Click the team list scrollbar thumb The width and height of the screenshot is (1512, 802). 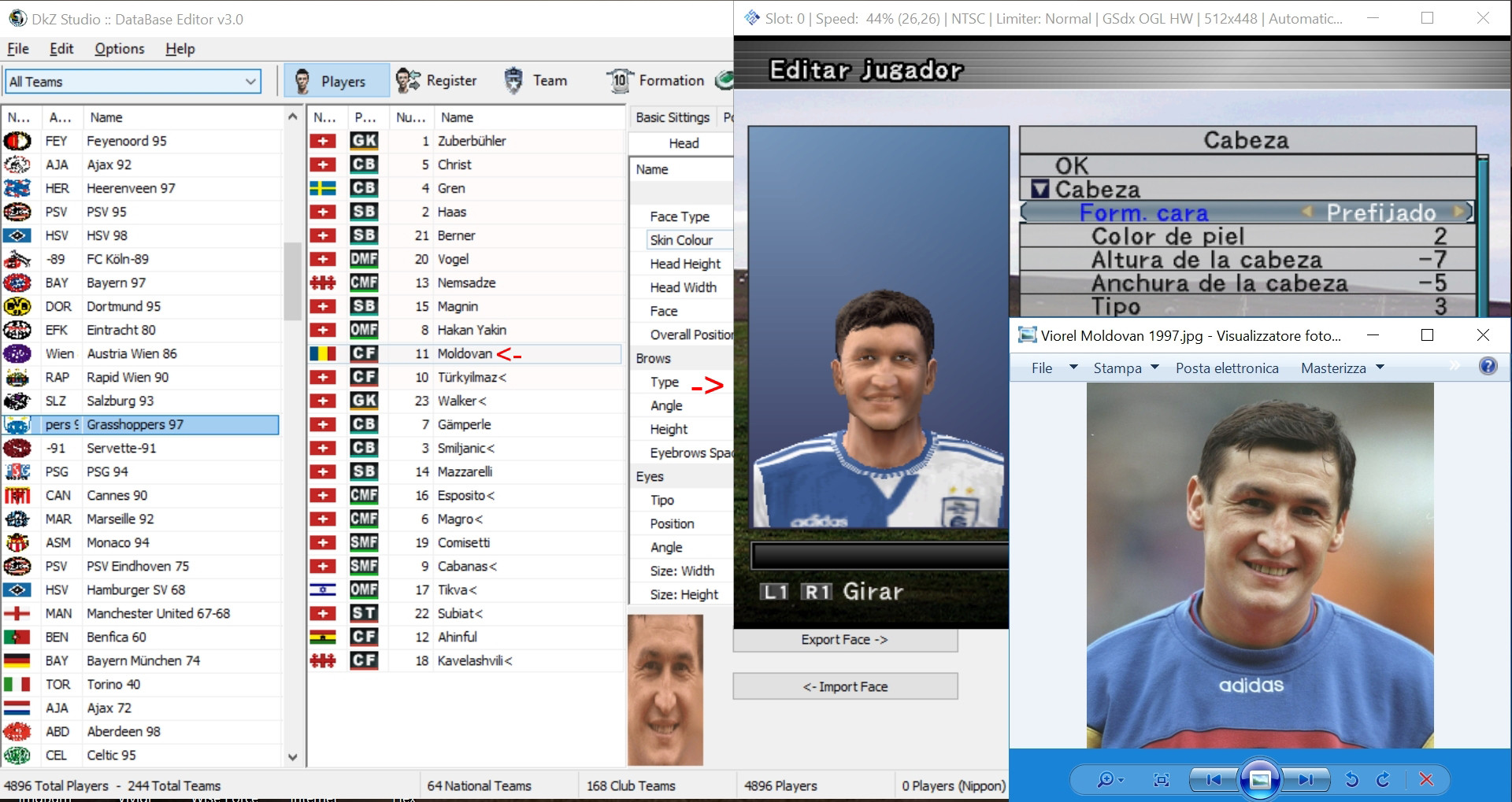(x=292, y=281)
